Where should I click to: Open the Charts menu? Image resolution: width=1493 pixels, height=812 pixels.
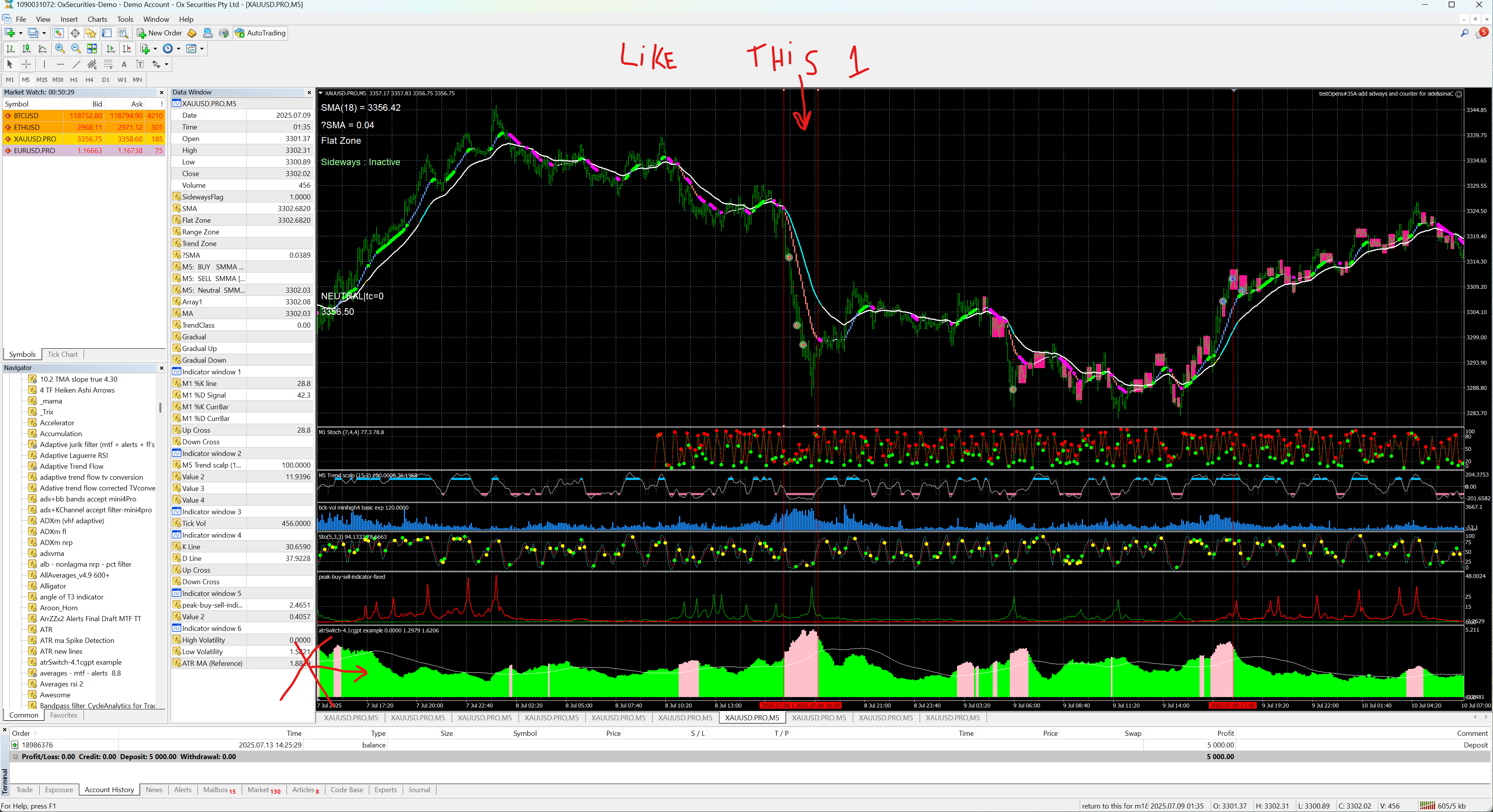pos(97,19)
